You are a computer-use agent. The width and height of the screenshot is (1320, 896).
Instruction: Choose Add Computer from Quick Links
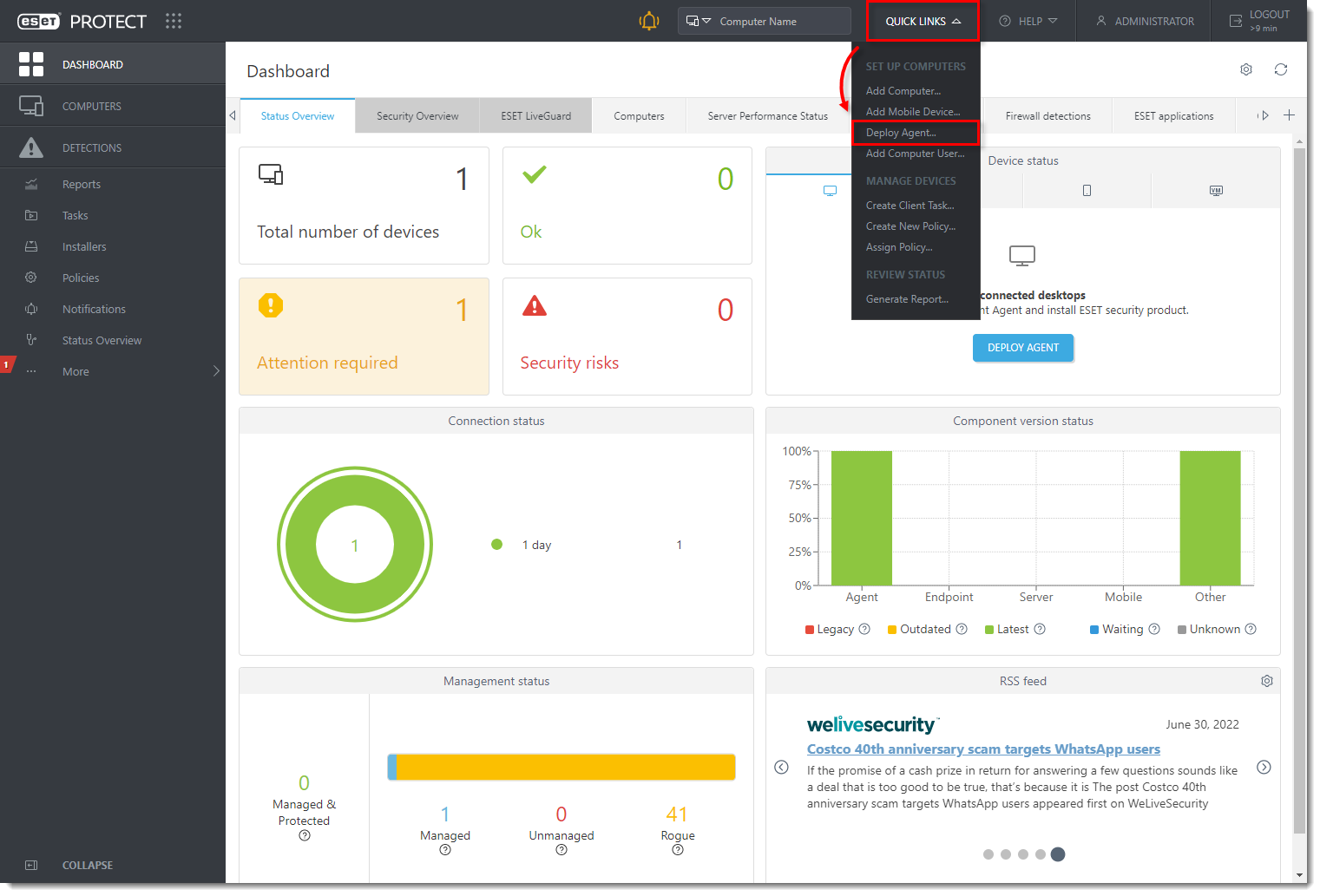coord(903,91)
